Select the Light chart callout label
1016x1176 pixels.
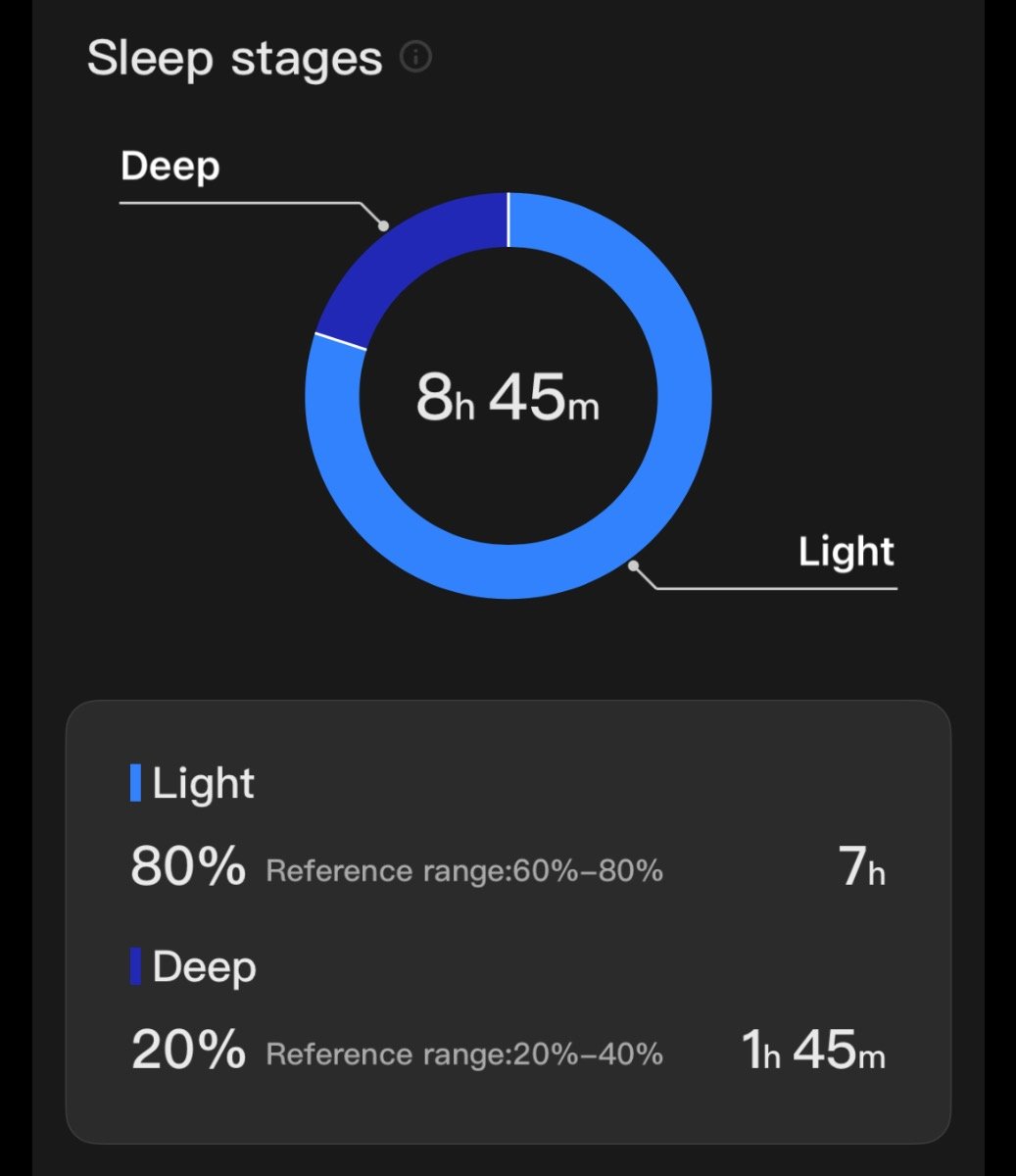click(x=846, y=552)
